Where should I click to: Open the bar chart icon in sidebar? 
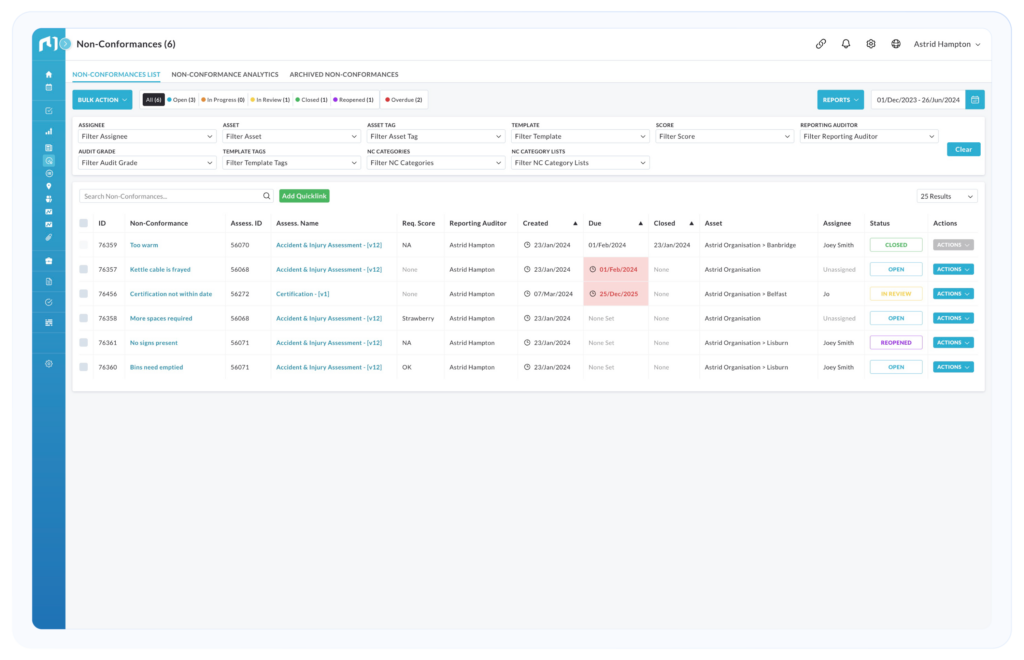coord(49,132)
